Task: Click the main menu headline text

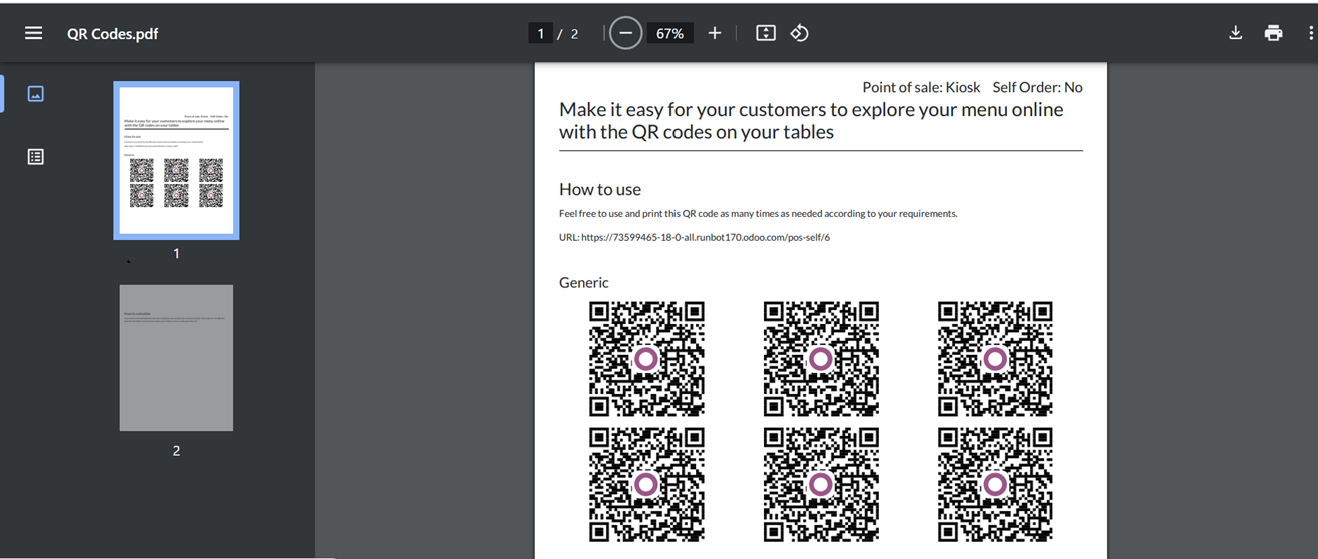Action: 811,120
